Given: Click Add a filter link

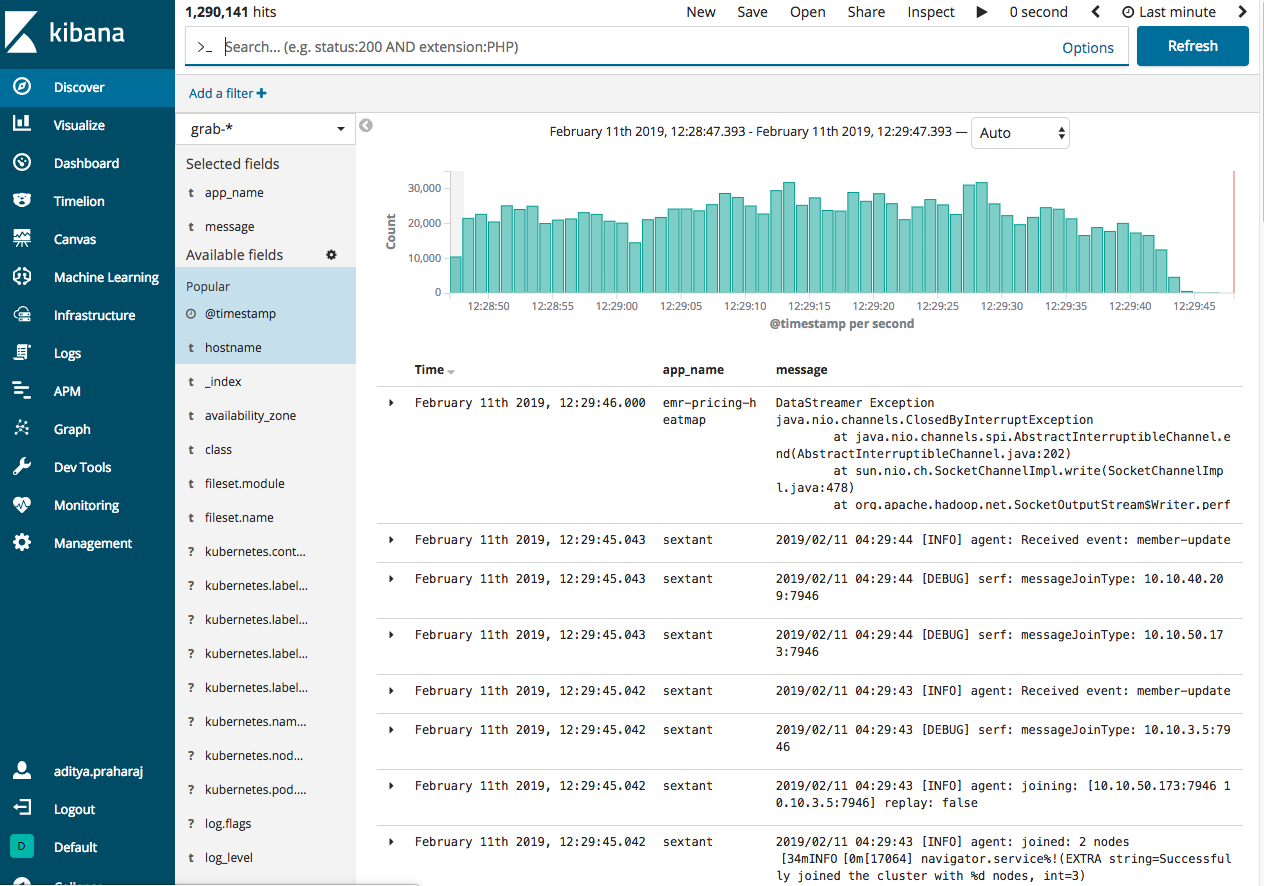Looking at the screenshot, I should [x=228, y=93].
